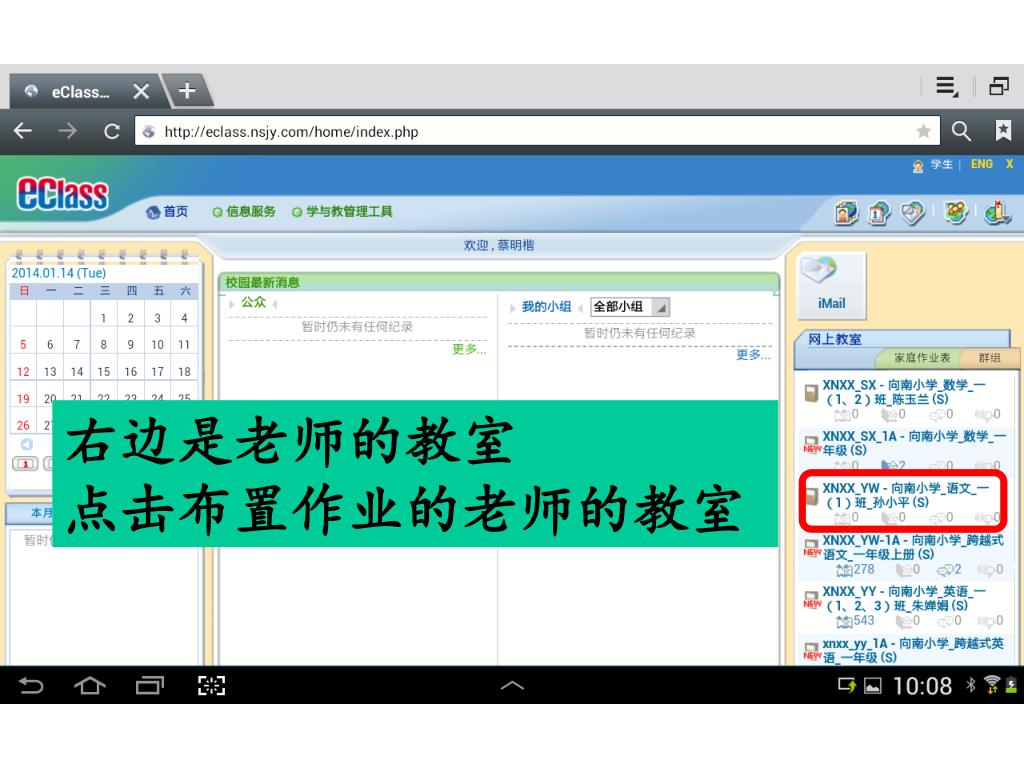Select calendar date 14

coord(77,372)
